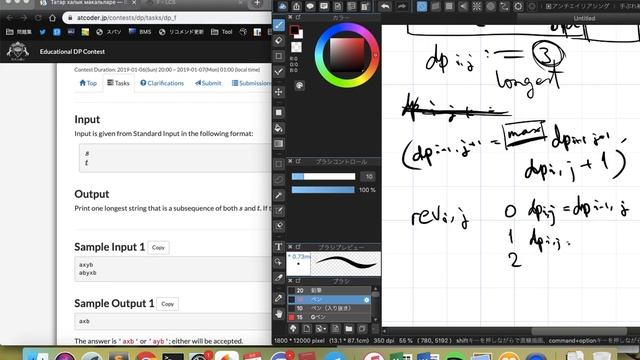Select the Eraser tool in paint toolbar
The image size is (640, 360).
pyautogui.click(x=279, y=40)
